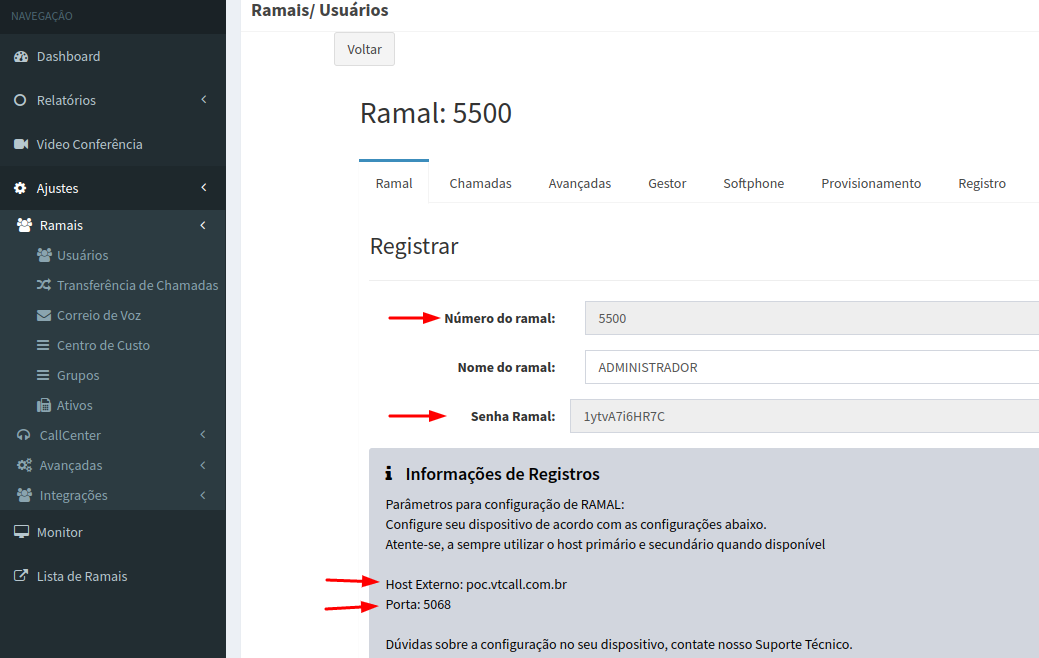Click the Lista de Ramais external-link icon

pos(20,576)
